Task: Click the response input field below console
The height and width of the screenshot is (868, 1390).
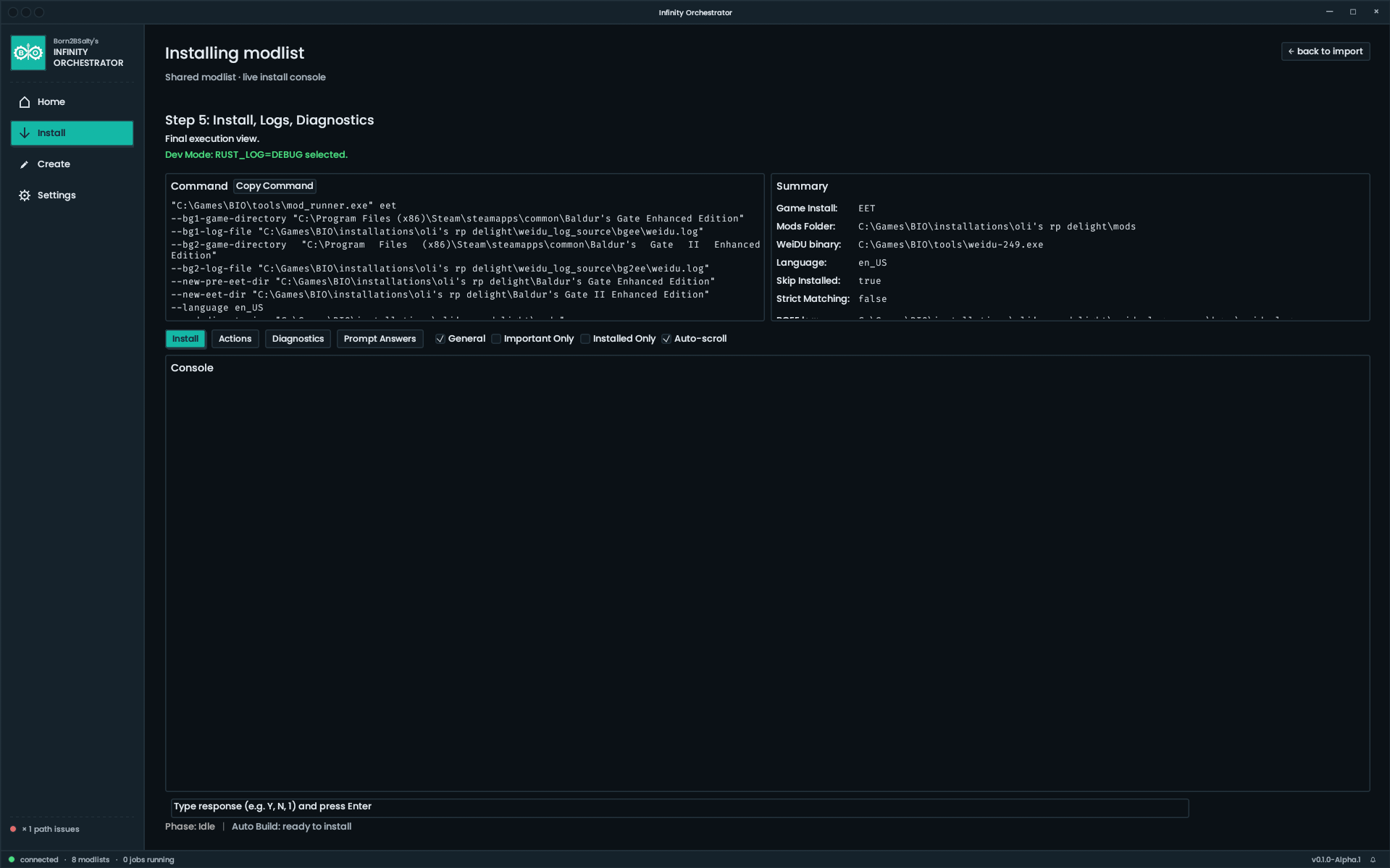Action: click(x=679, y=807)
